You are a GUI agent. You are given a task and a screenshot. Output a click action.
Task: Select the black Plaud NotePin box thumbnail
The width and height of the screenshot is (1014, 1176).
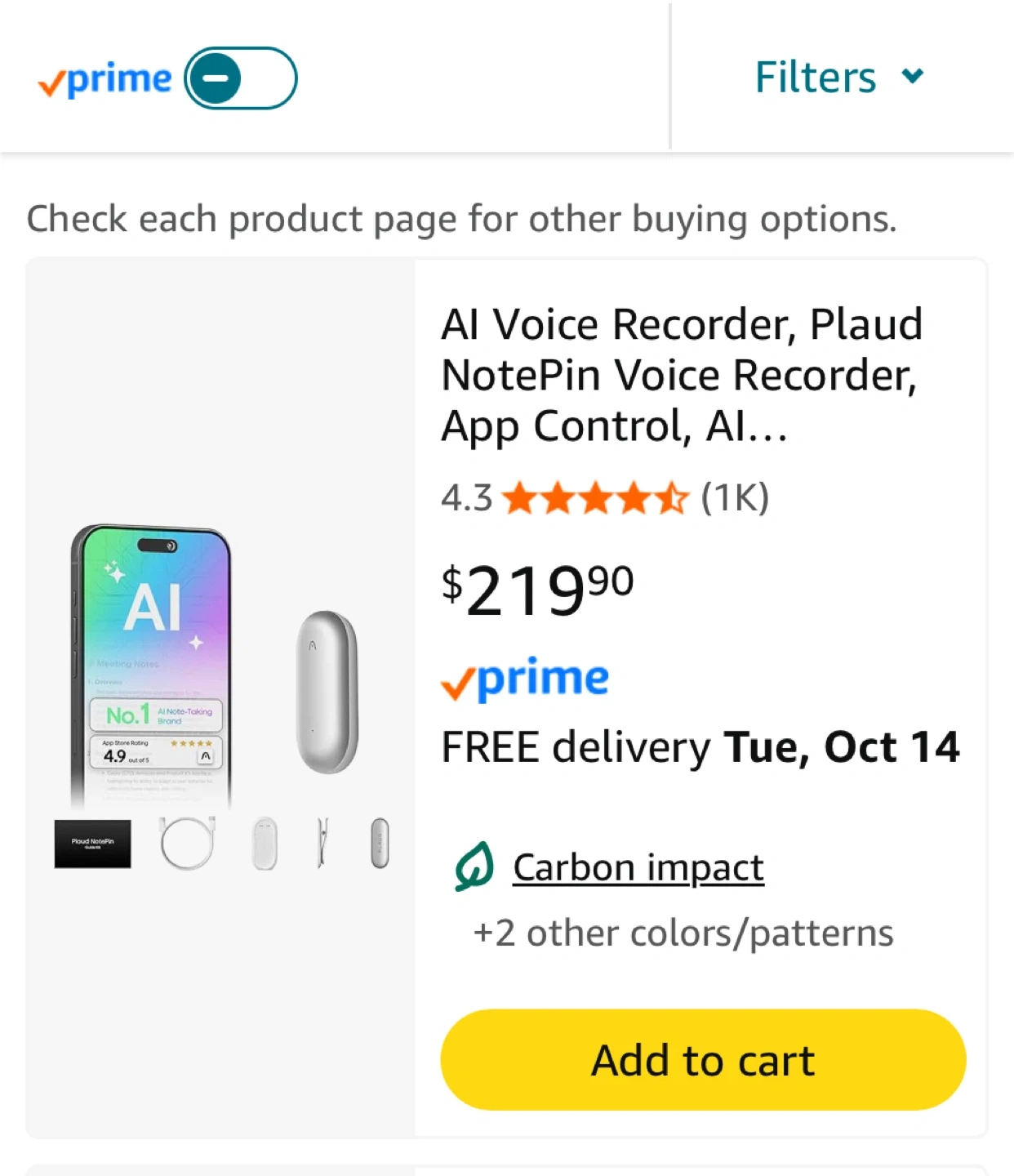(x=92, y=843)
